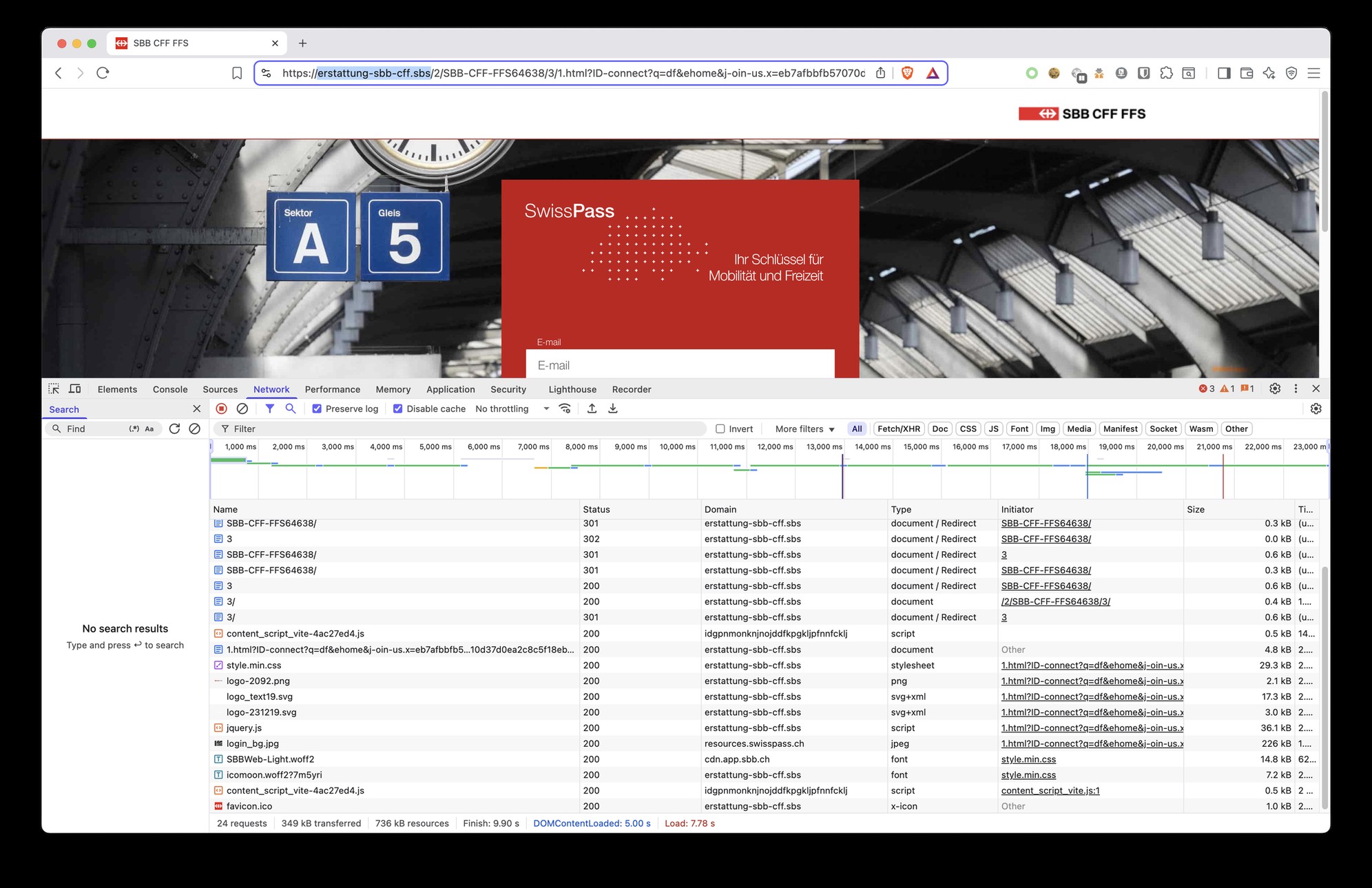Select the All request type filter
Viewport: 1372px width, 888px height.
(857, 428)
